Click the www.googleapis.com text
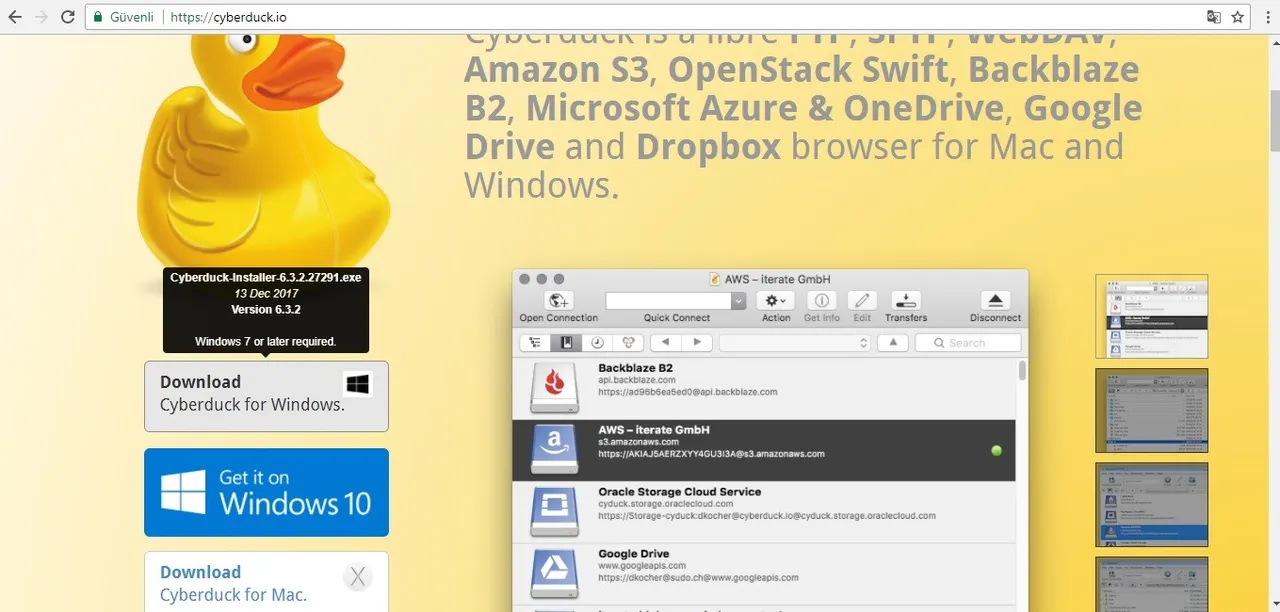The image size is (1280, 612). 641,566
